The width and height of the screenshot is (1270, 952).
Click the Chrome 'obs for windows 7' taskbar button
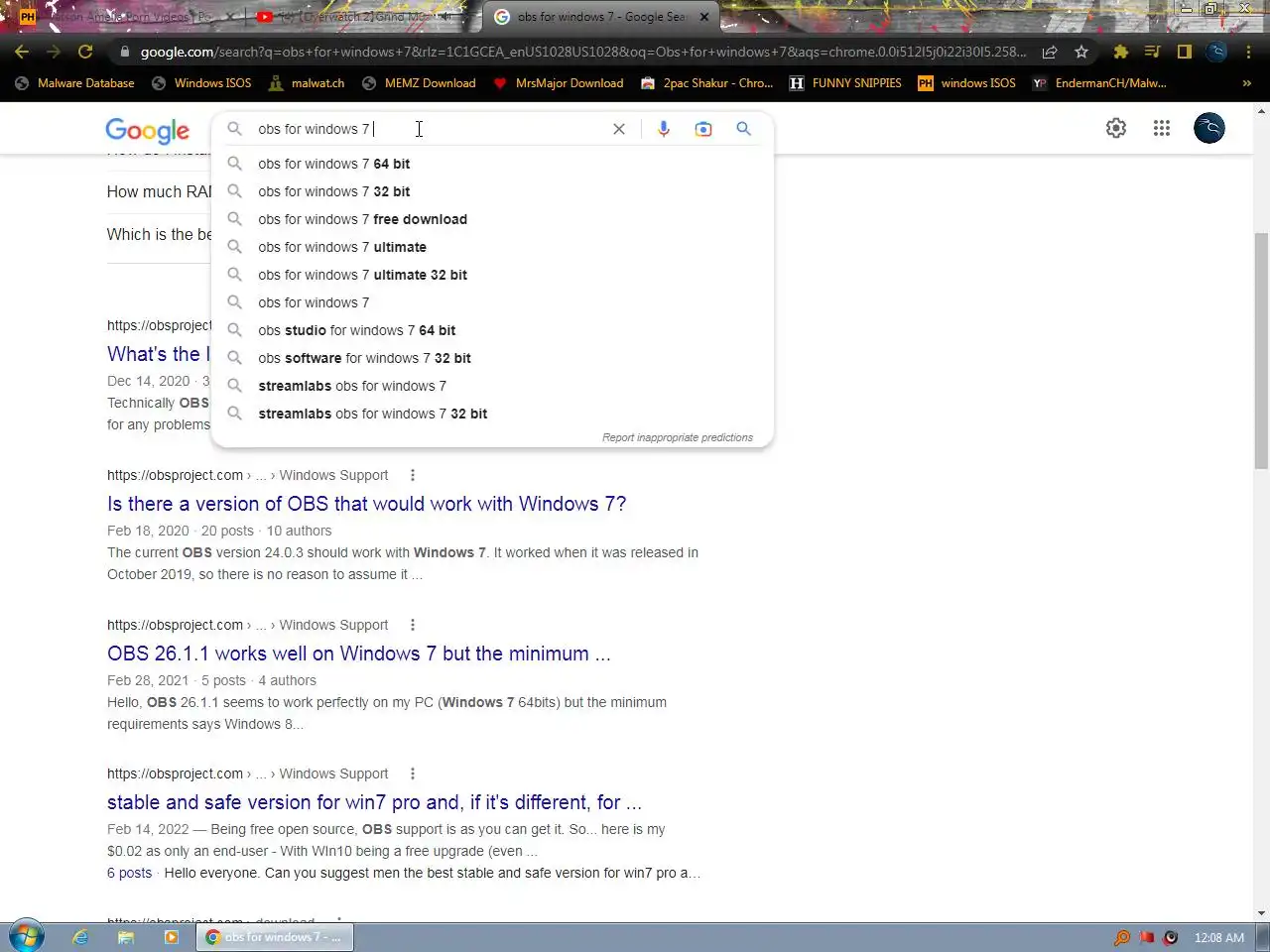(x=275, y=937)
